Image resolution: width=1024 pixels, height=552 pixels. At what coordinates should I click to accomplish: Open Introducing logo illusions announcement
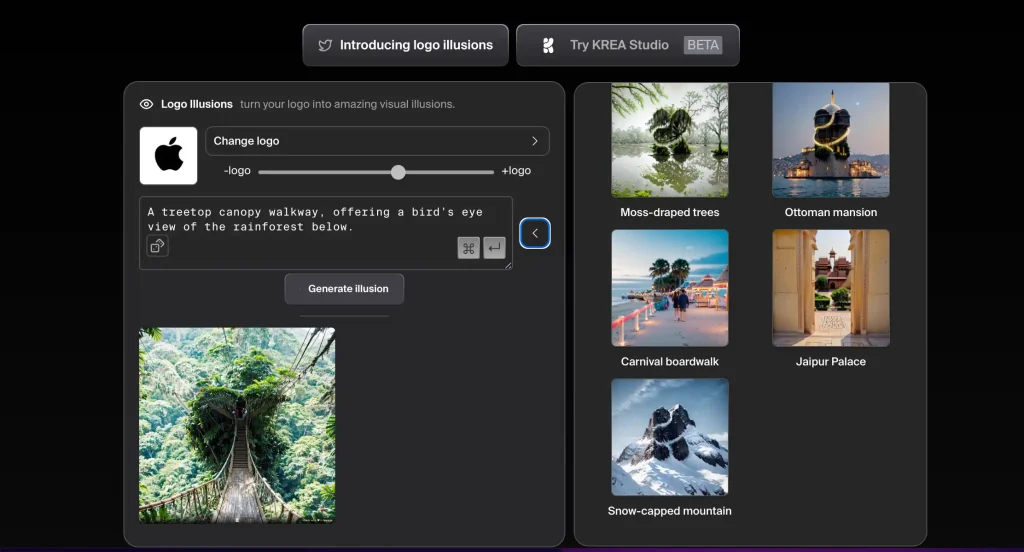[x=406, y=45]
